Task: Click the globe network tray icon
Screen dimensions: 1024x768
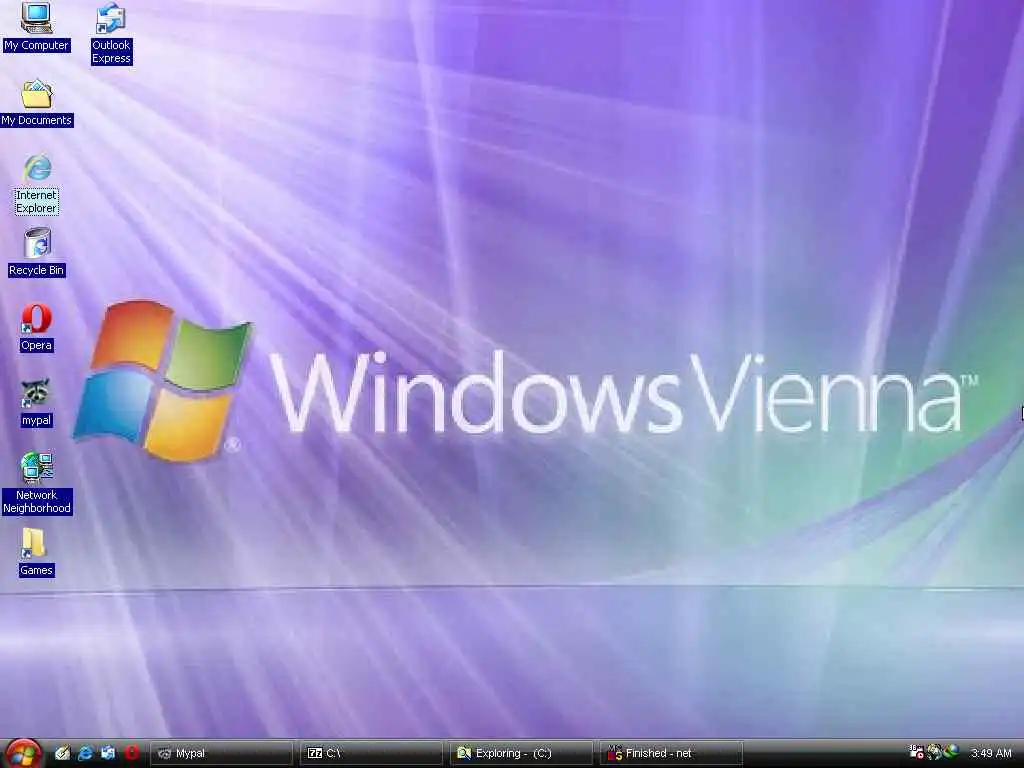Action: (x=951, y=752)
